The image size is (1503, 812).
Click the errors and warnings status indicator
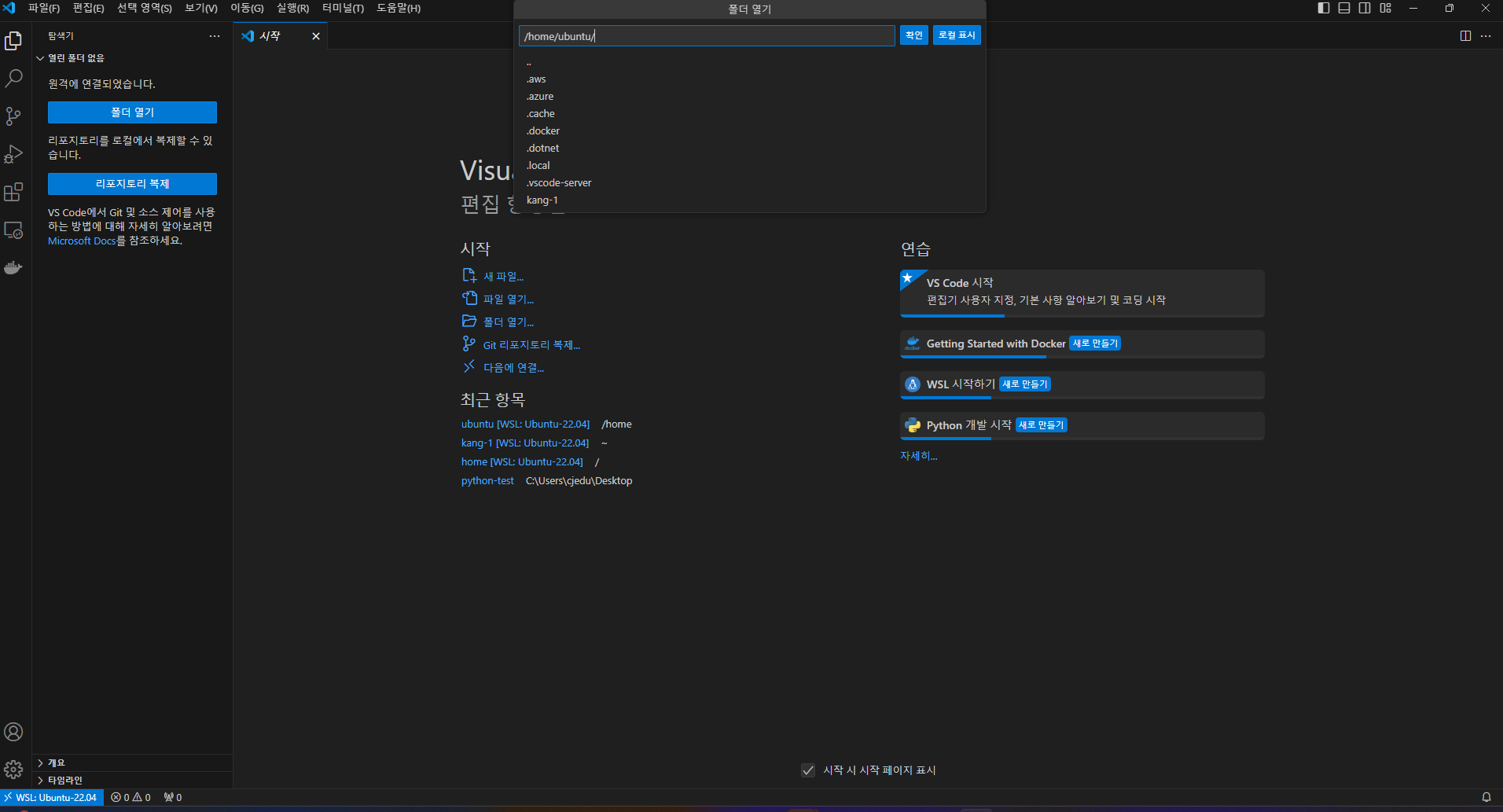point(130,797)
